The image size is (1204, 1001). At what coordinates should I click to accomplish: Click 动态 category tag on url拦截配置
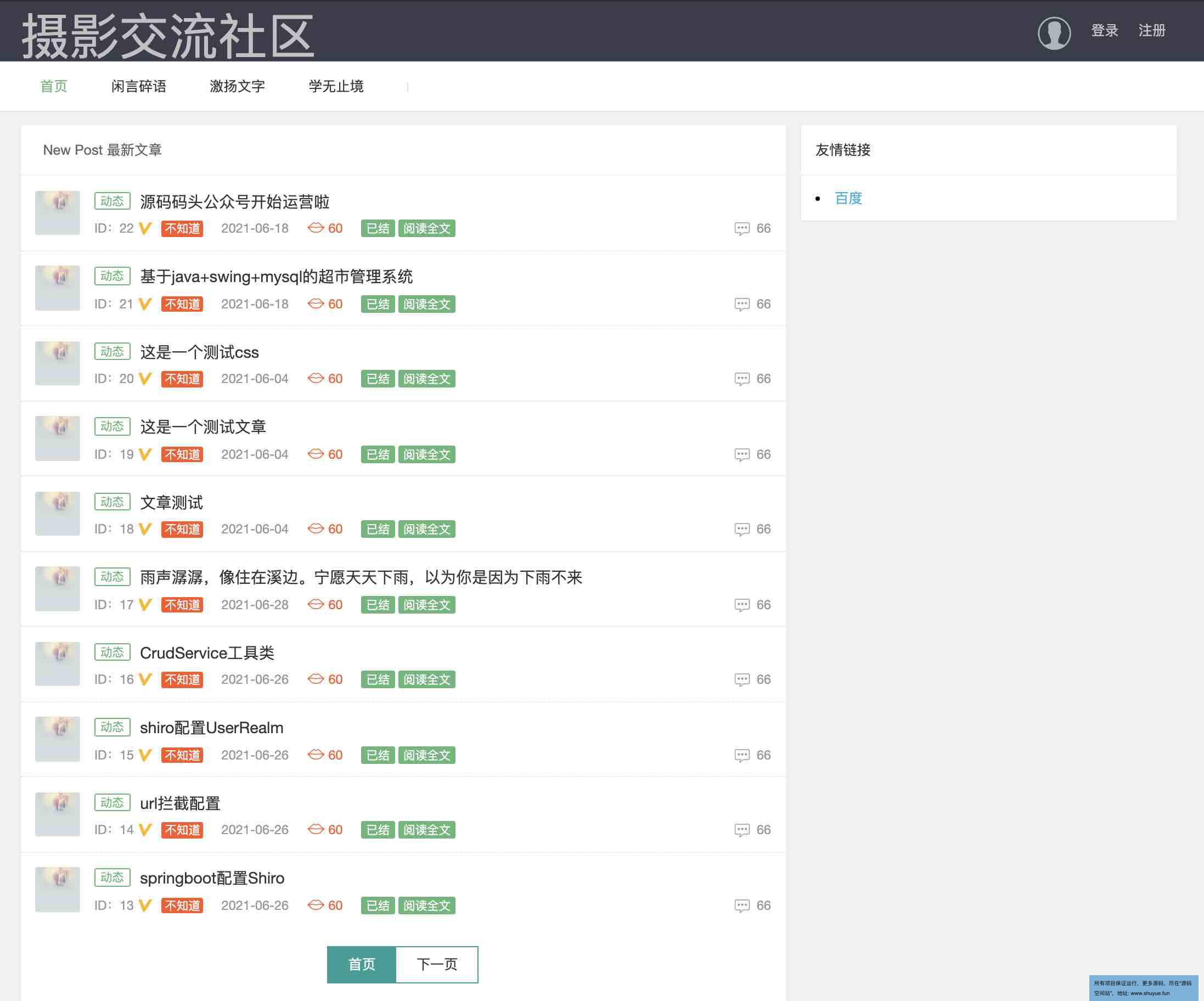[x=112, y=802]
